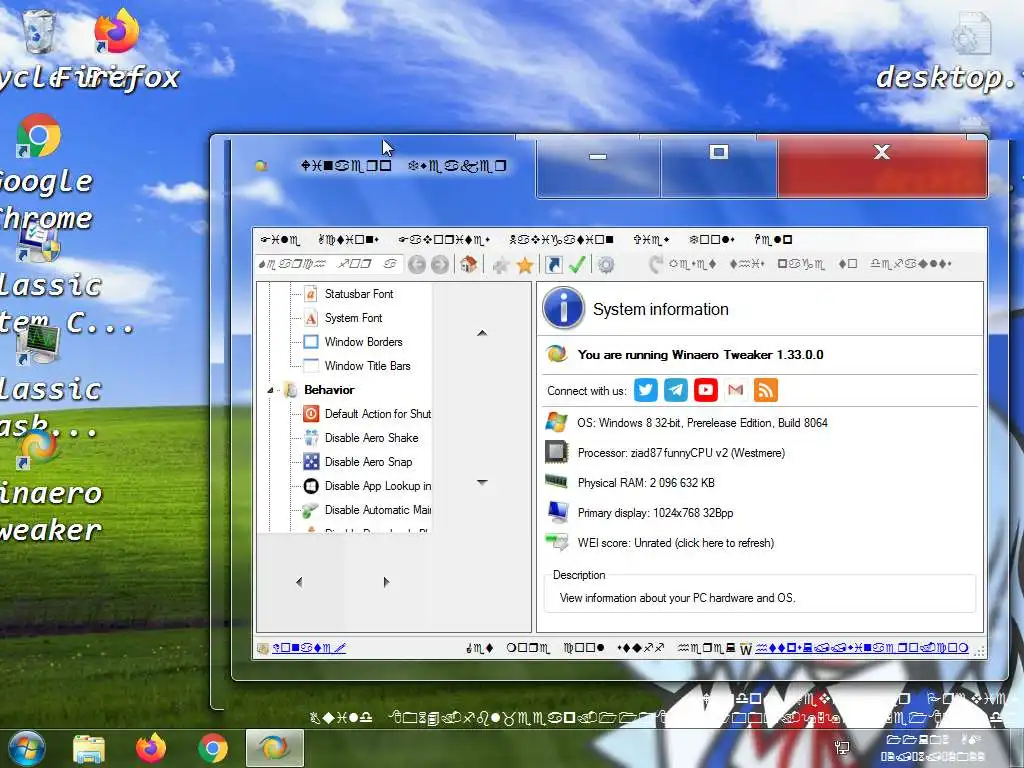This screenshot has width=1024, height=768.
Task: Click WEI score click here to refresh
Action: [x=676, y=543]
